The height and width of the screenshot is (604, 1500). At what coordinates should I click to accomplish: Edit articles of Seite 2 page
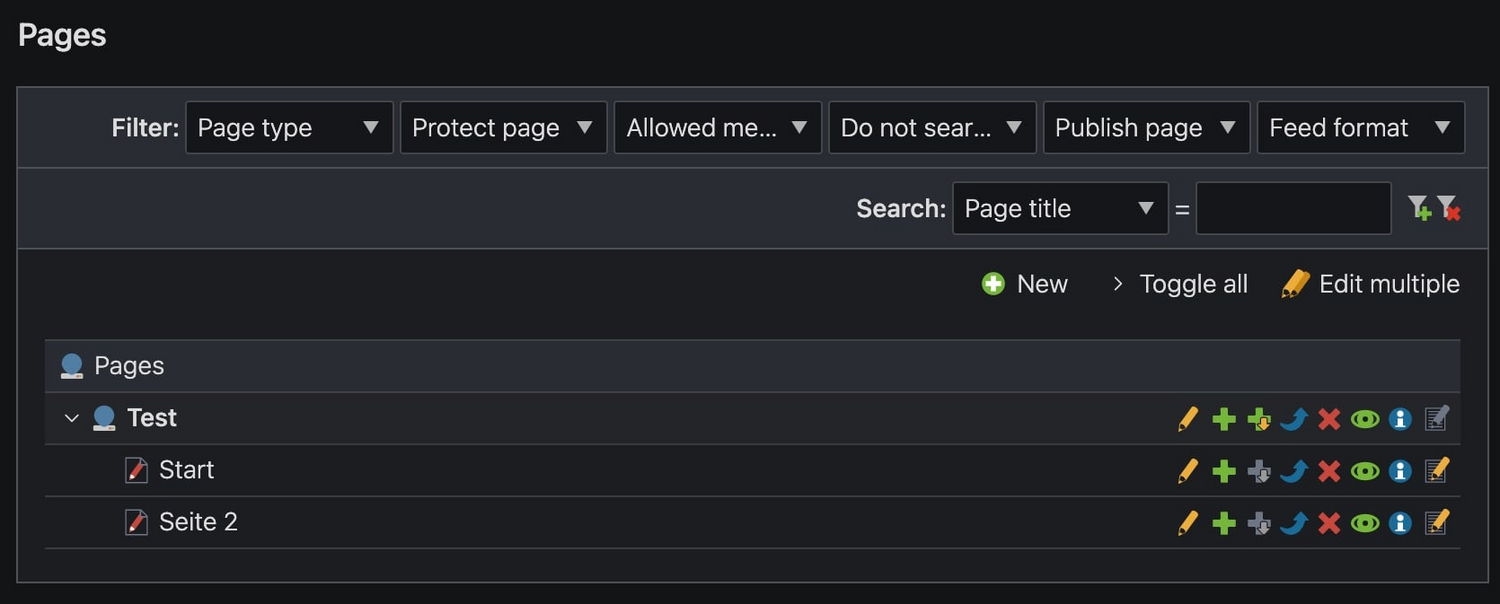(1437, 523)
